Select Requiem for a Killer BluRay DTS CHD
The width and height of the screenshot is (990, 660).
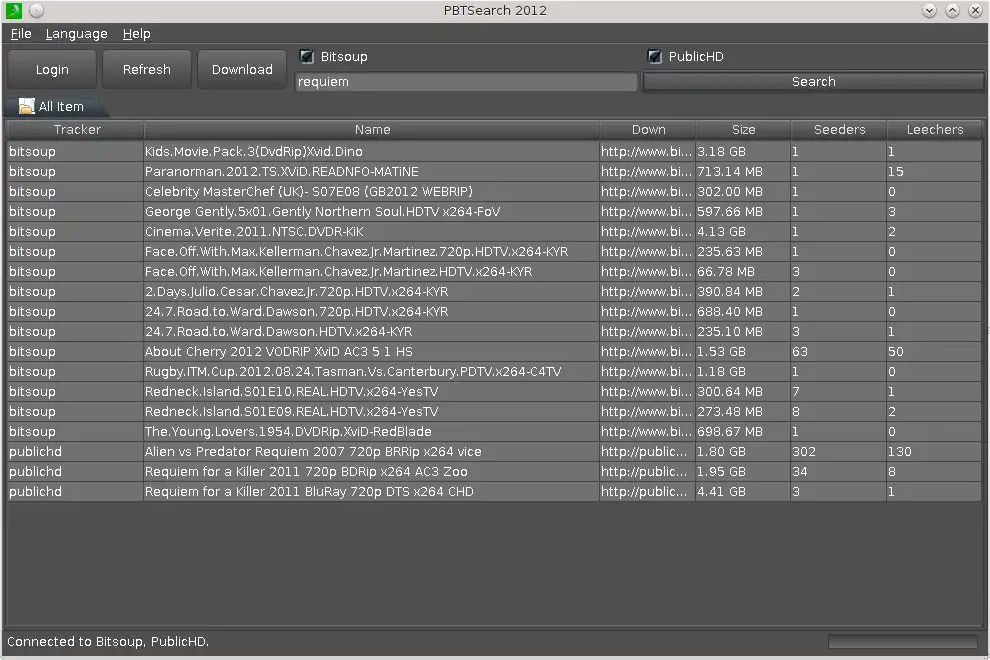[x=494, y=491]
